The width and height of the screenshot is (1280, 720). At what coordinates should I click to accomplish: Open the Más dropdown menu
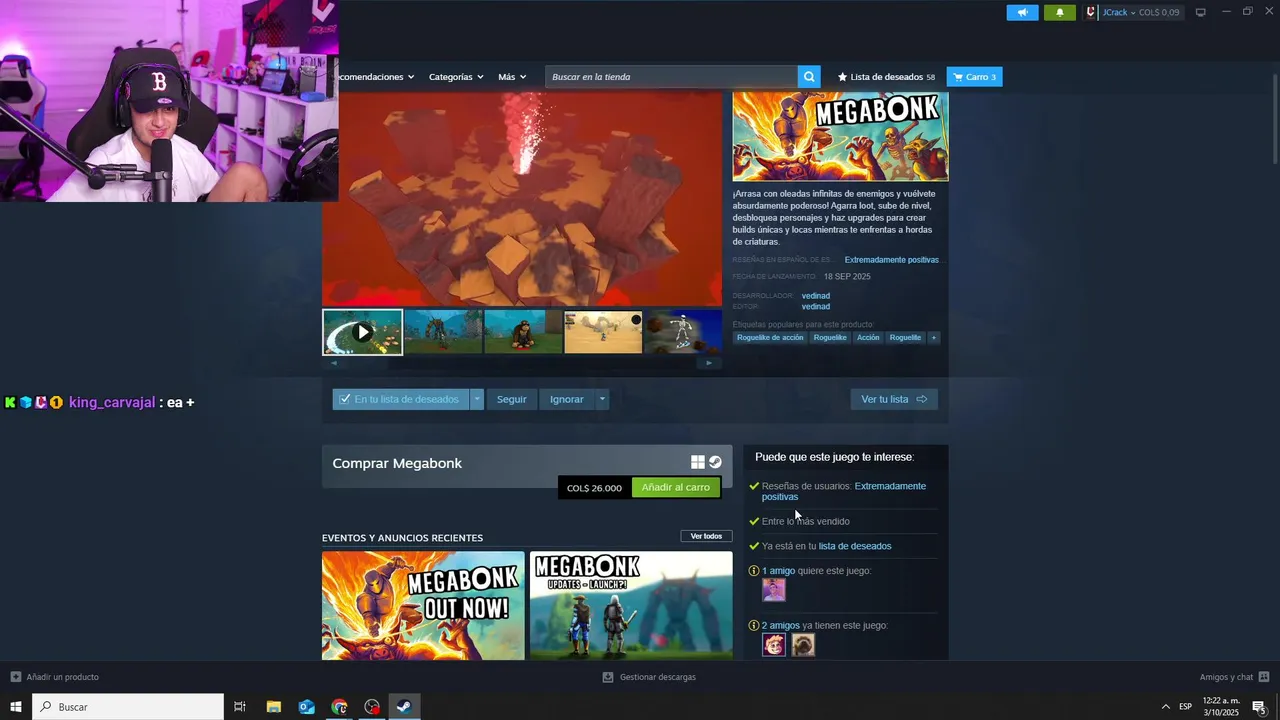(512, 76)
